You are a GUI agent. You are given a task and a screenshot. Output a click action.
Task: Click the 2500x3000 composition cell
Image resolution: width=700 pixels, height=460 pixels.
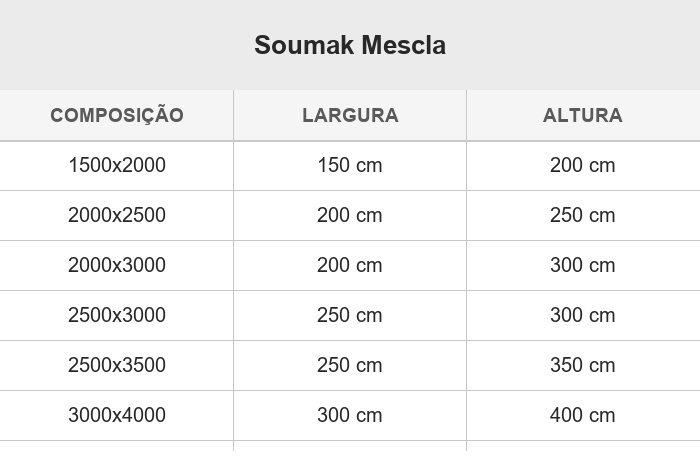click(x=117, y=316)
